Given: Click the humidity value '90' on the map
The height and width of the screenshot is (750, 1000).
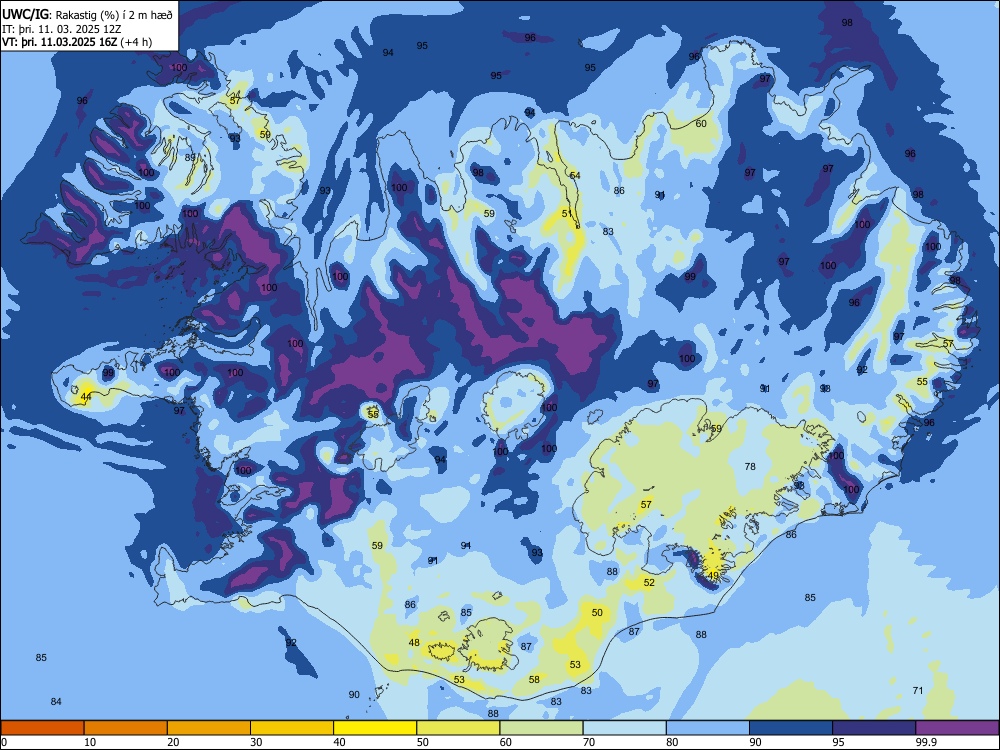Looking at the screenshot, I should [354, 695].
